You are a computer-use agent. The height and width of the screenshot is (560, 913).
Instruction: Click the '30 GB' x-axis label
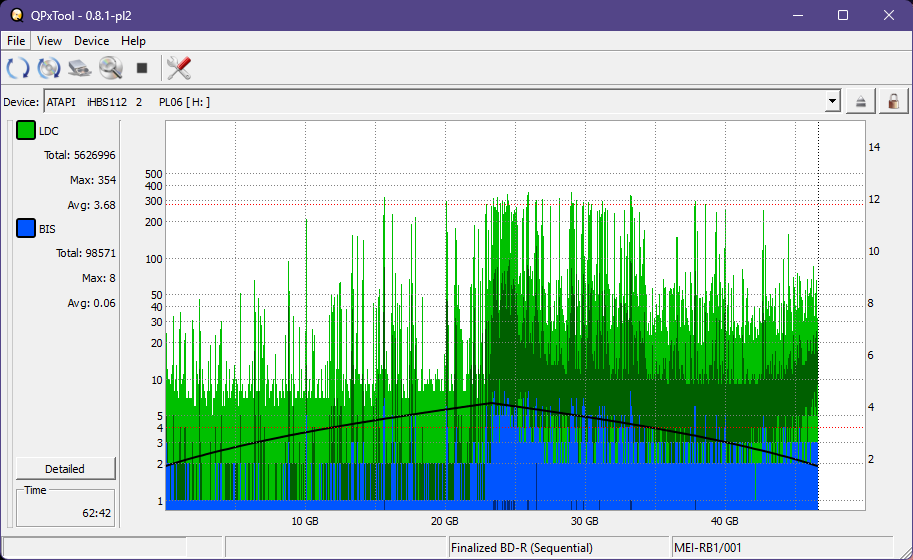click(584, 521)
